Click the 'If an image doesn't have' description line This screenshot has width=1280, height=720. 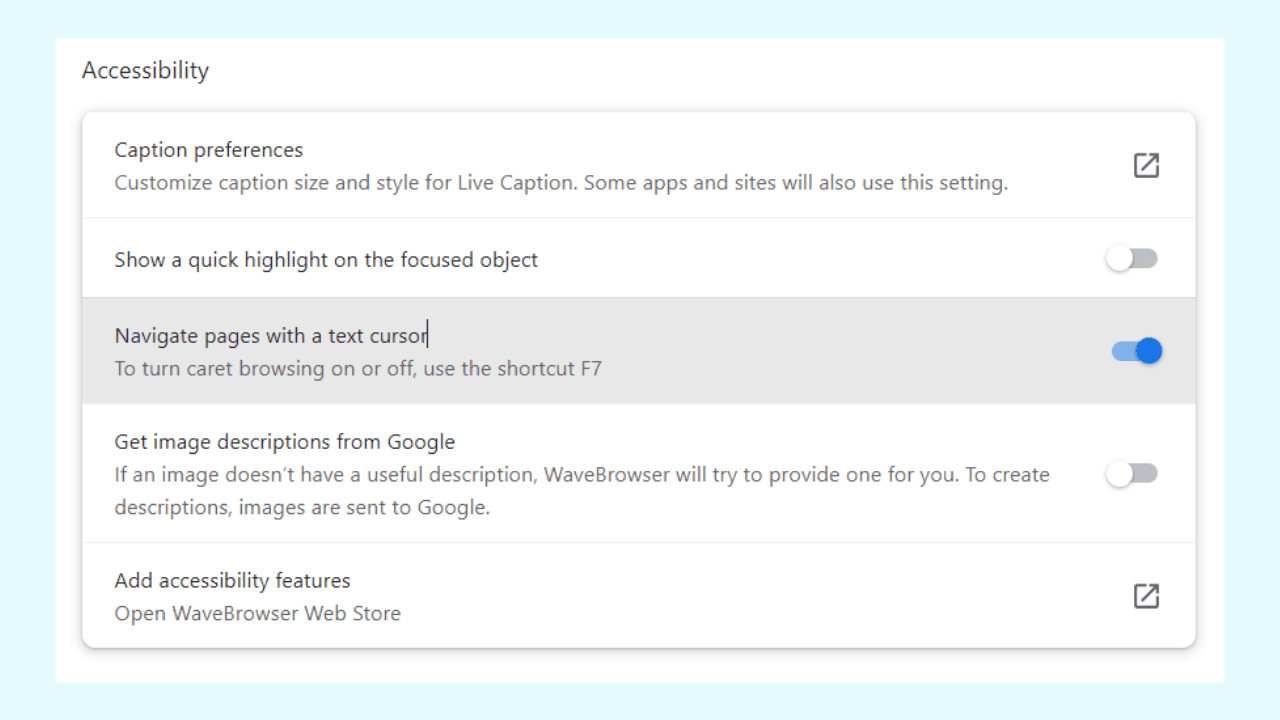tap(581, 474)
